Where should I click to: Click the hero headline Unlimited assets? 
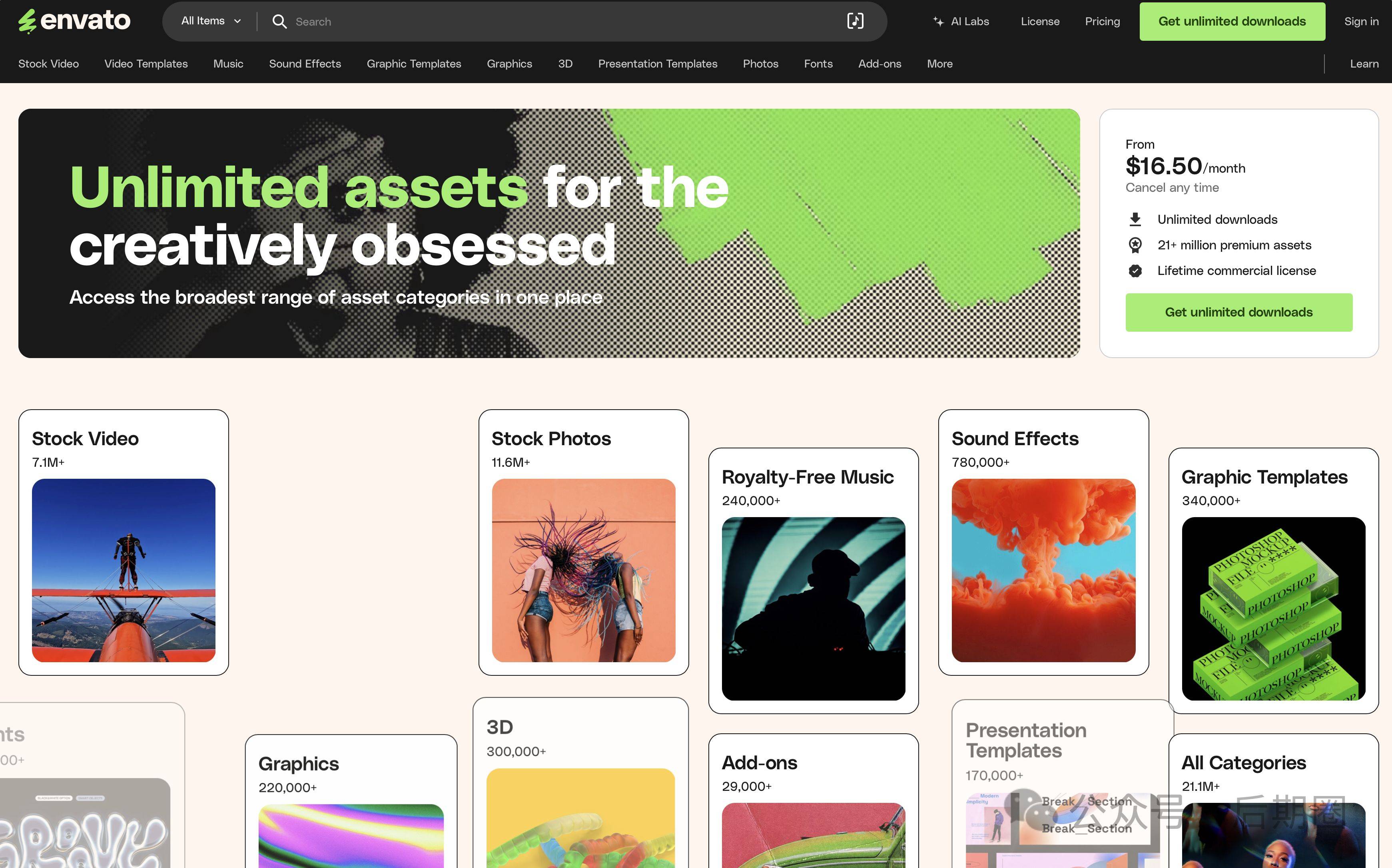tap(299, 187)
